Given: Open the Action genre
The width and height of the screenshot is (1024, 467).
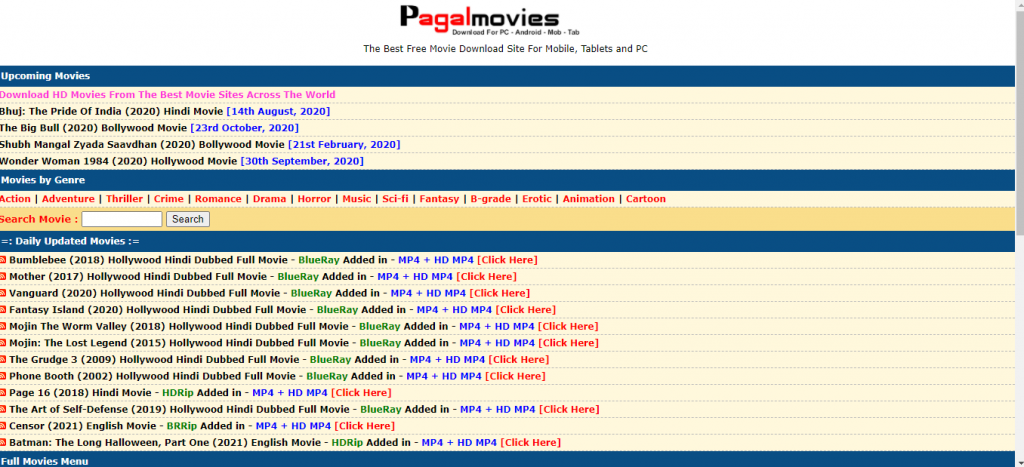Looking at the screenshot, I should (15, 199).
